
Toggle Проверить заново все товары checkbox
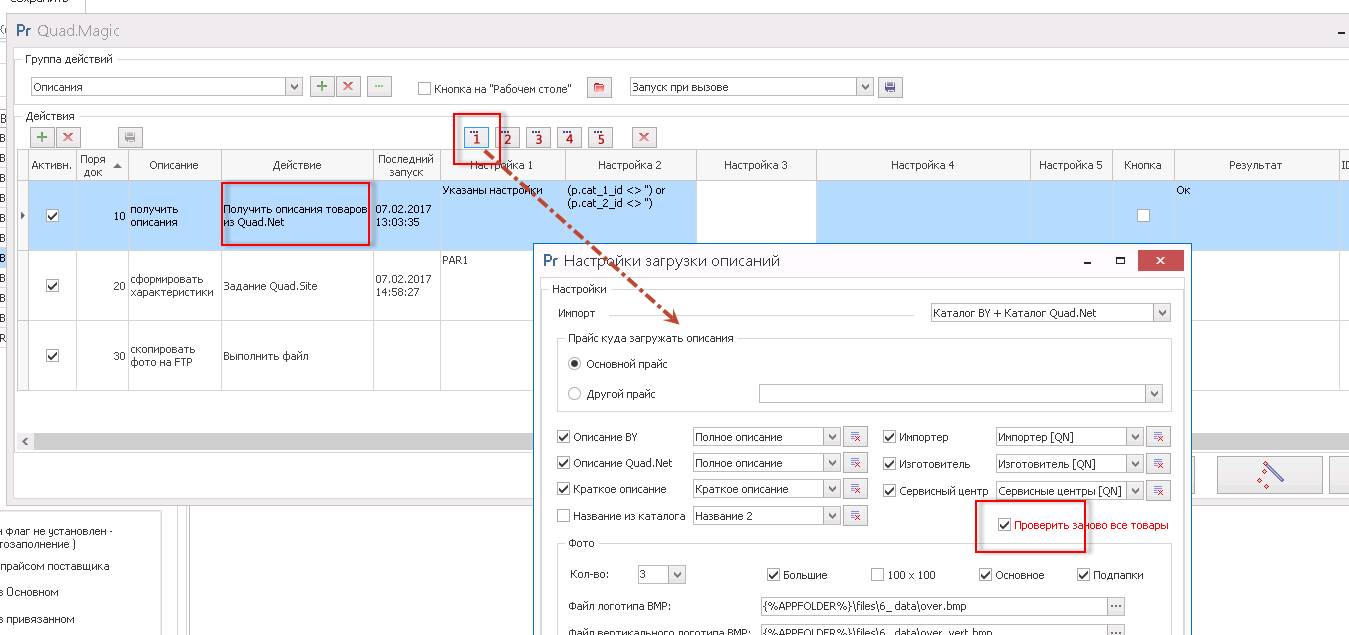(x=1005, y=525)
